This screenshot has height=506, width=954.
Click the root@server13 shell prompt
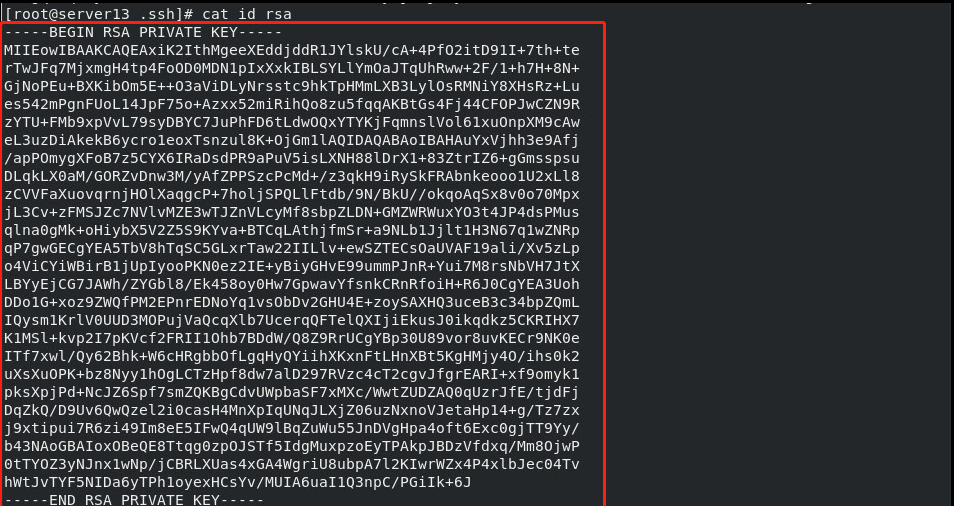pyautogui.click(x=100, y=13)
